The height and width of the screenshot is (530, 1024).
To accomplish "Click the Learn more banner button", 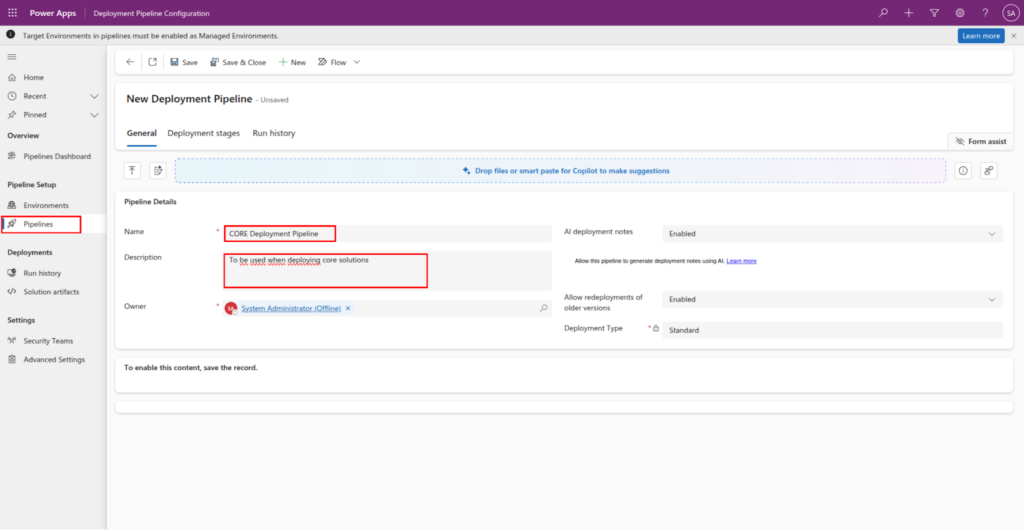I will click(980, 36).
